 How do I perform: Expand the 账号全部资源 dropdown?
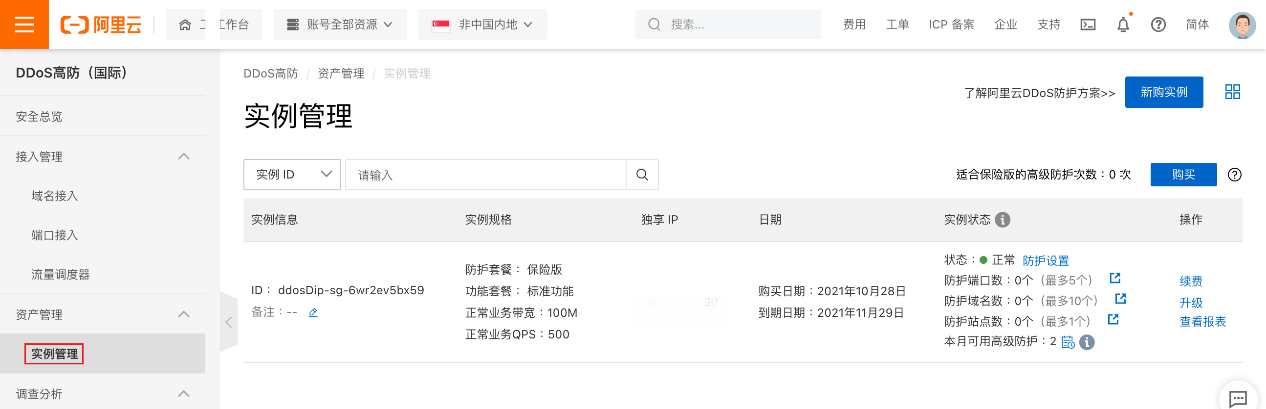[x=340, y=25]
